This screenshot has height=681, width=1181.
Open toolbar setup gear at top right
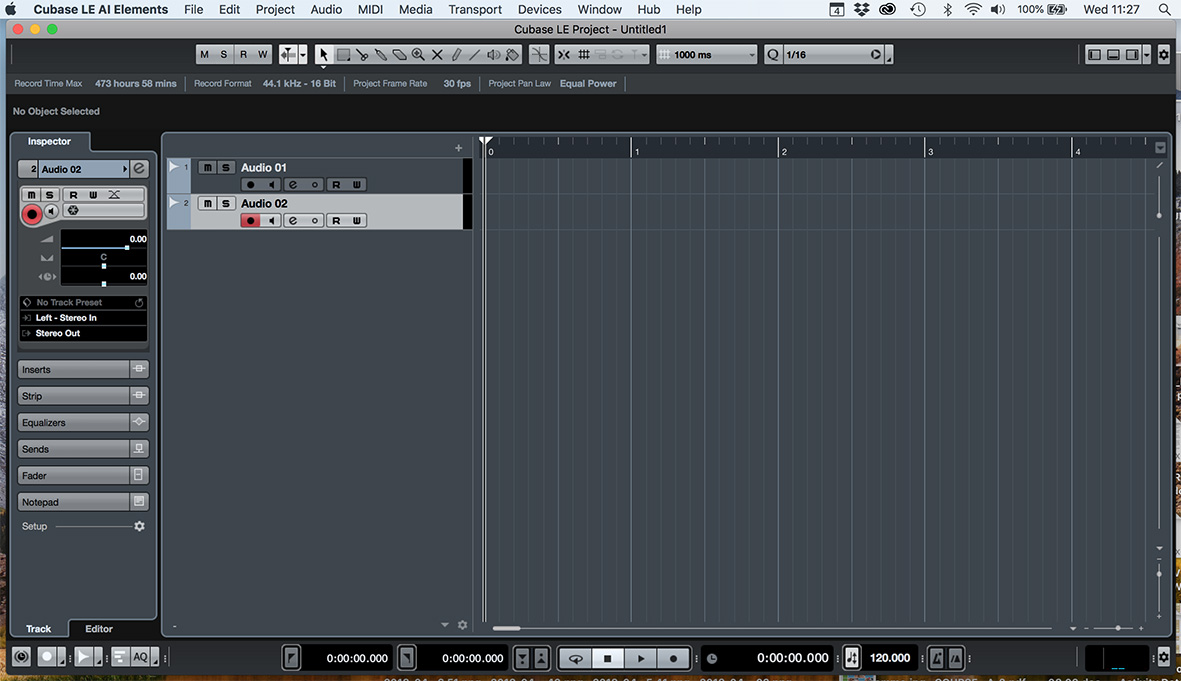tap(1164, 55)
